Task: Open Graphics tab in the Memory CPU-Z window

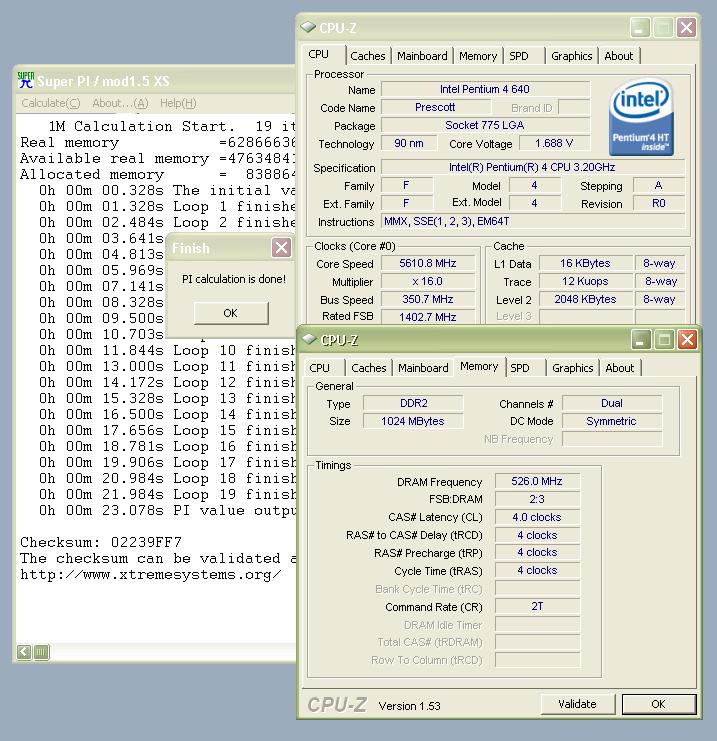Action: (x=572, y=368)
